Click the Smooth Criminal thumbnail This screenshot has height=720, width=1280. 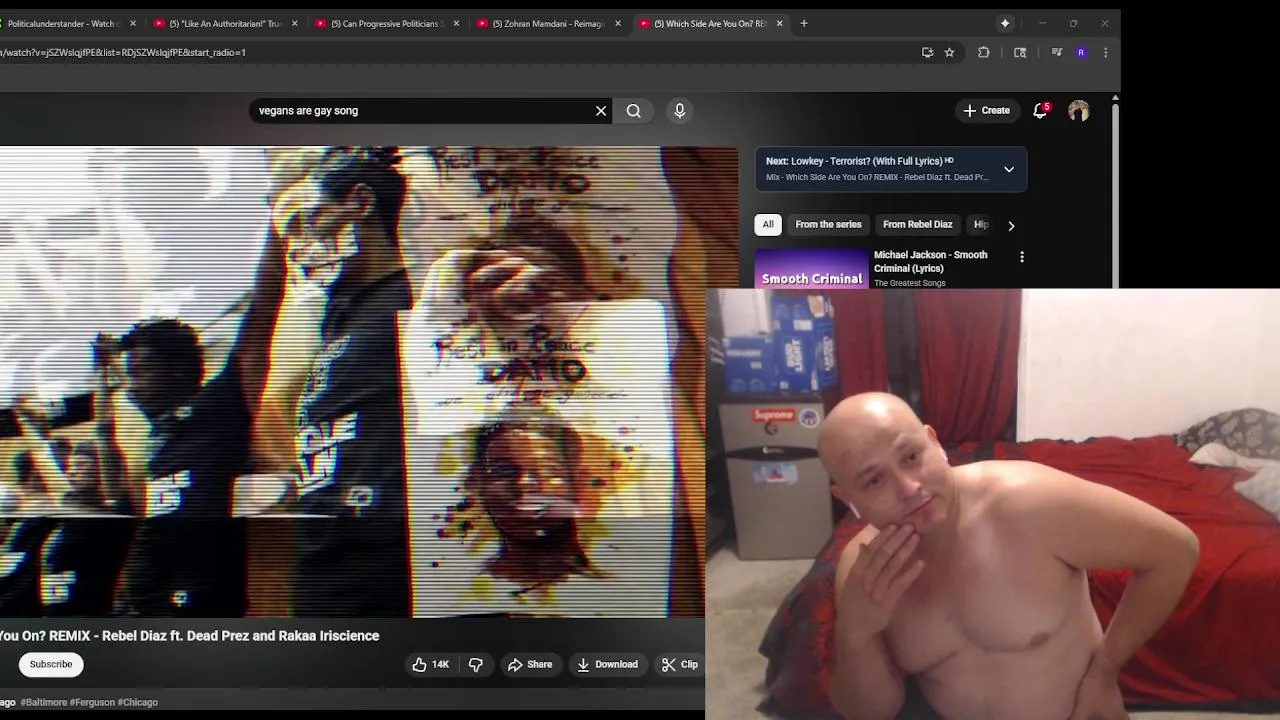[x=812, y=268]
